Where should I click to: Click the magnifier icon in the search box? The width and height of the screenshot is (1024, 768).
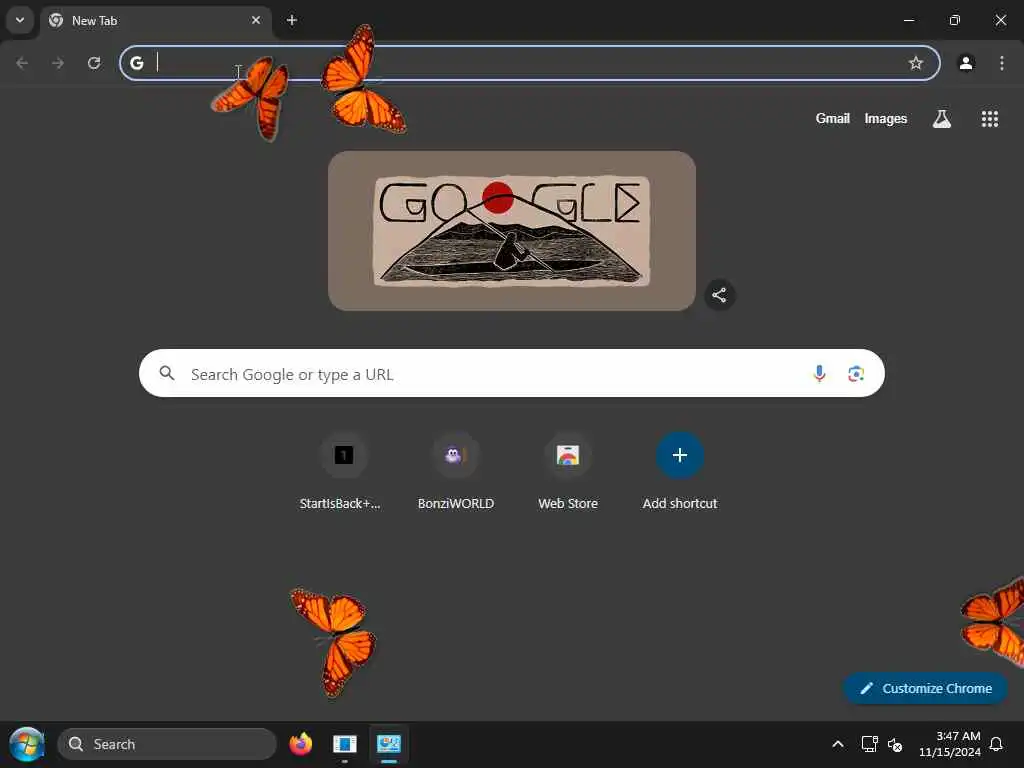click(x=167, y=373)
